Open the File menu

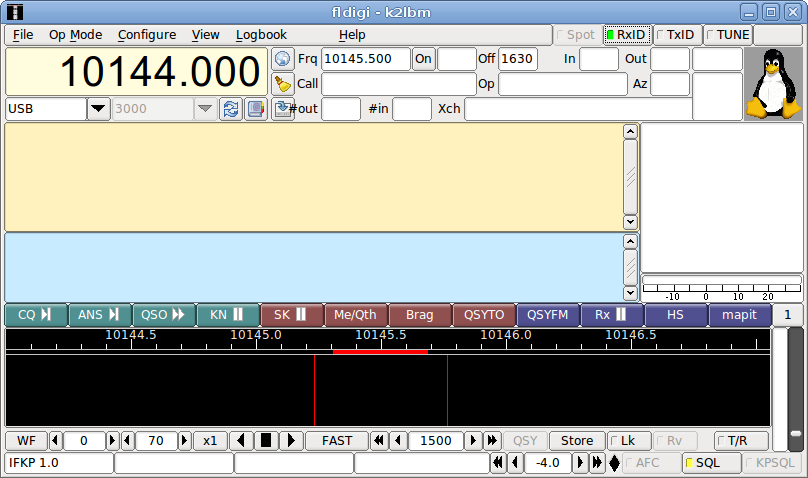tap(23, 35)
